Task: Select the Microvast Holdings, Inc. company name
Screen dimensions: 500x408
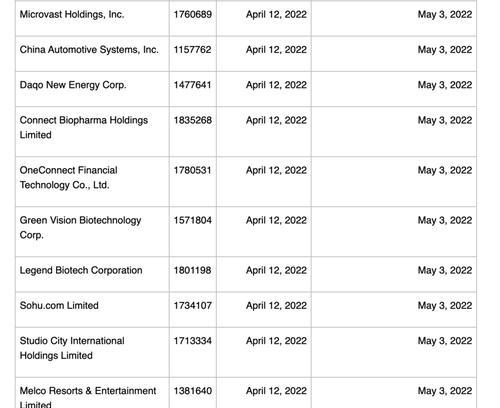Action: [72, 14]
